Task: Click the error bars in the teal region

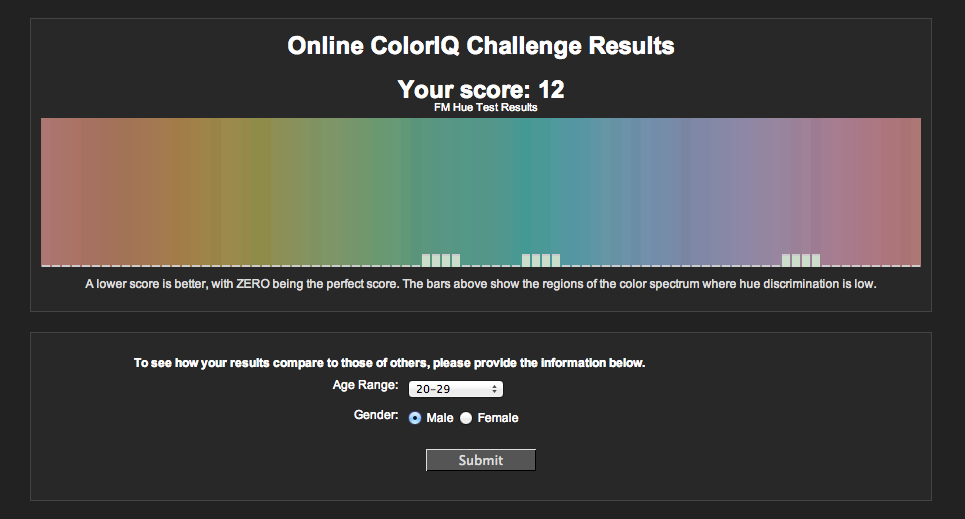Action: pyautogui.click(x=541, y=260)
